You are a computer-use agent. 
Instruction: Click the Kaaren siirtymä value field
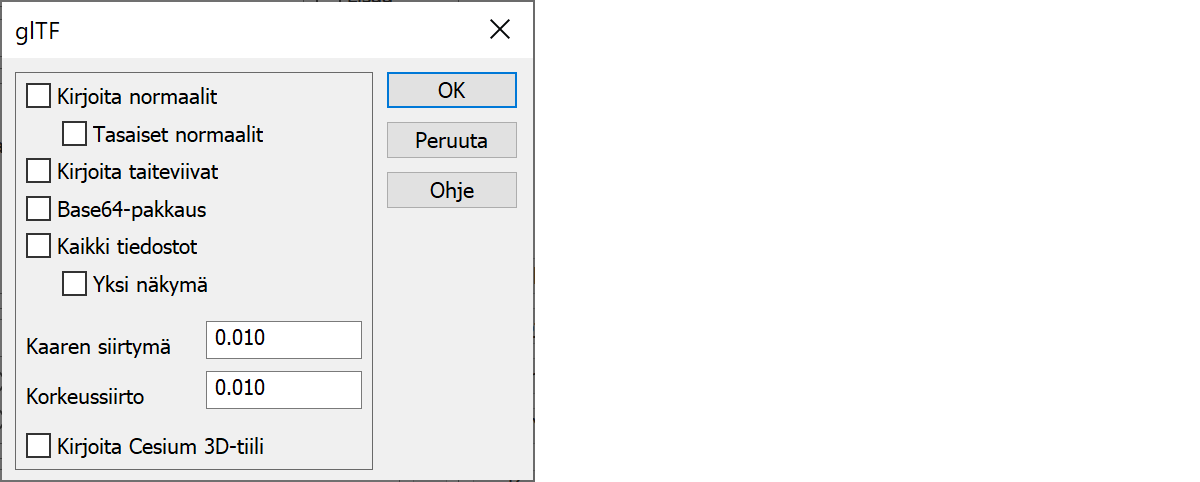pos(283,340)
